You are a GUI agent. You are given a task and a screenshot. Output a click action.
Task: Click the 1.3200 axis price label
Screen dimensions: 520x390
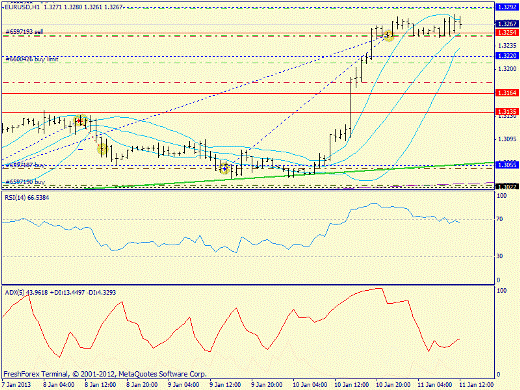point(507,69)
